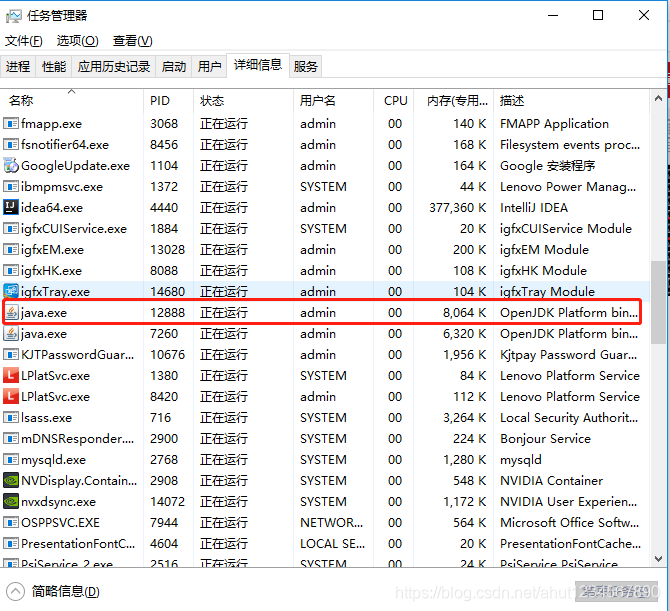
Task: Collapse to 简略信息(D) view
Action: coord(53,591)
